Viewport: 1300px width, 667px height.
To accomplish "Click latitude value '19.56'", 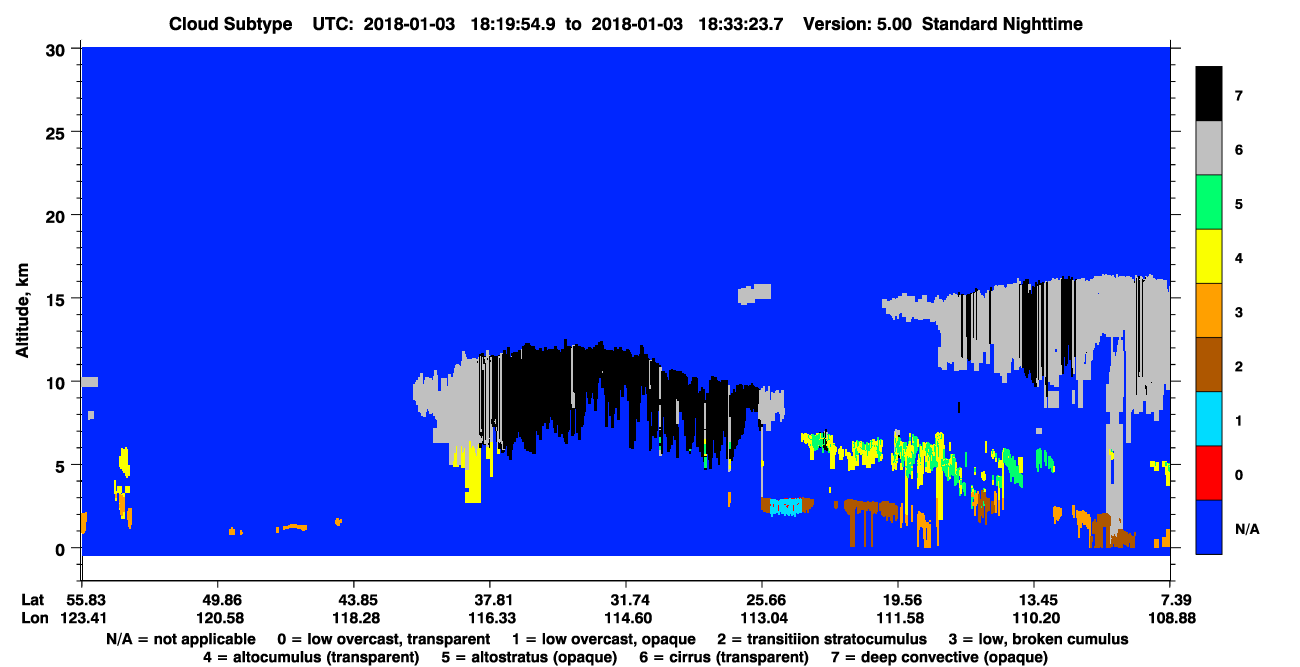I will (898, 599).
